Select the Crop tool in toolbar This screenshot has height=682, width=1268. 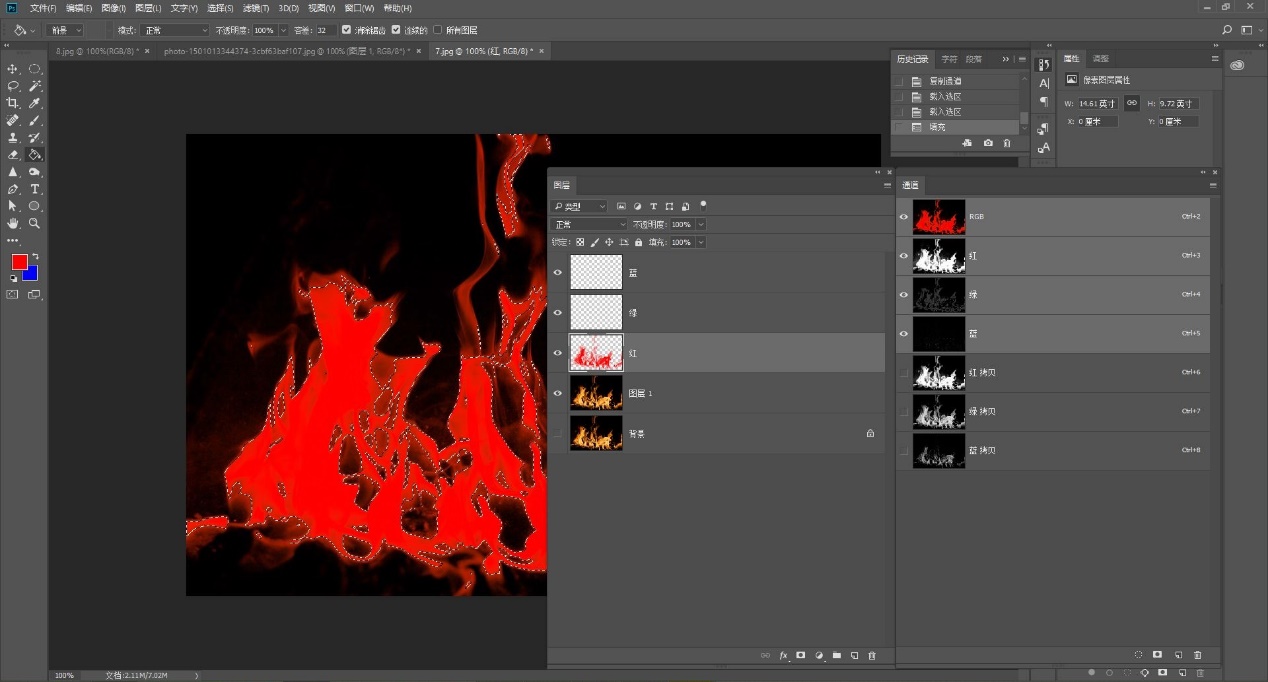click(13, 104)
